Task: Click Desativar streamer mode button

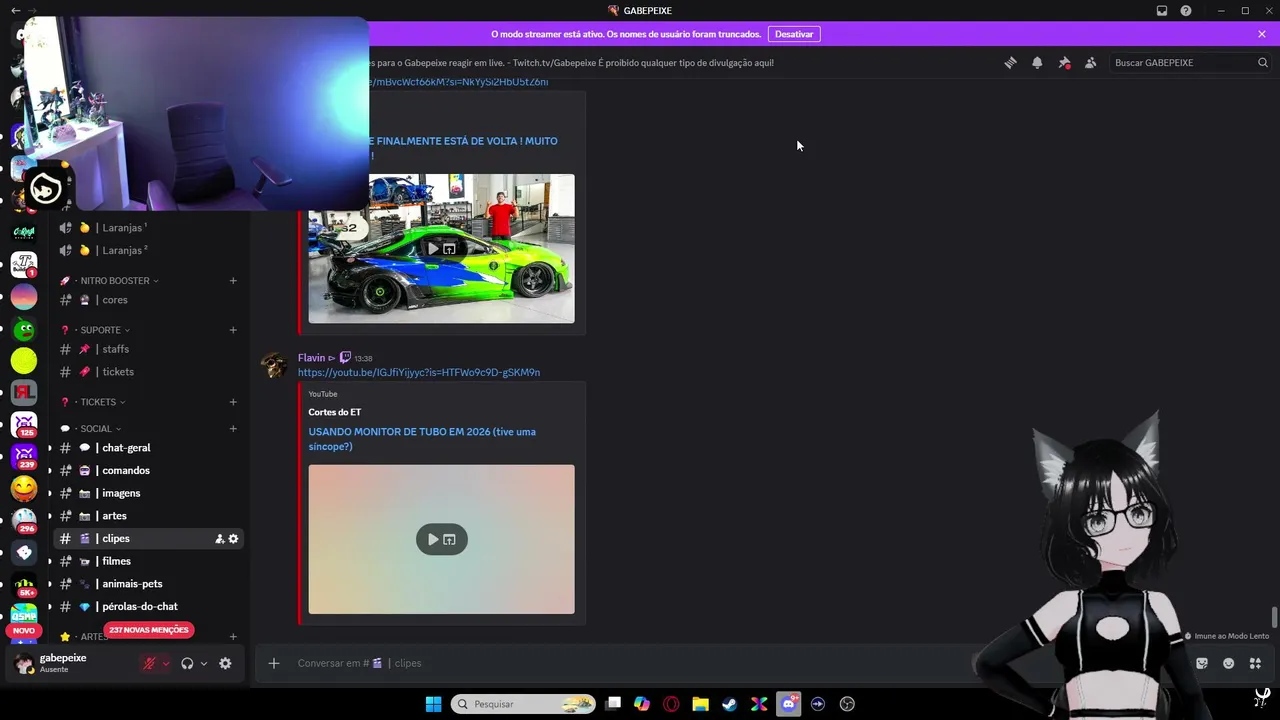Action: coord(794,34)
